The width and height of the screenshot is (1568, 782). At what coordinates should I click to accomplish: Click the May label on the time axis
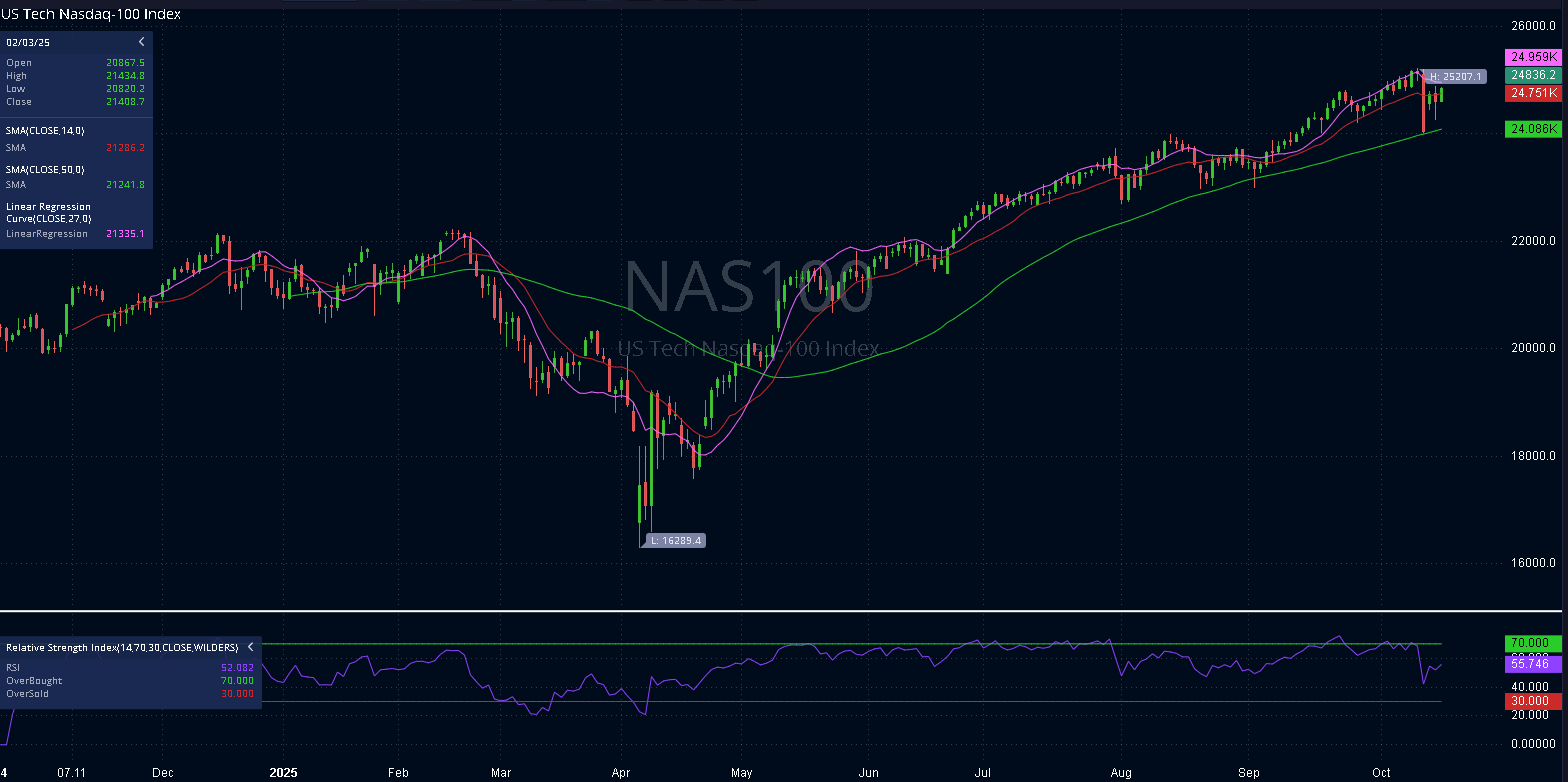coord(741,772)
